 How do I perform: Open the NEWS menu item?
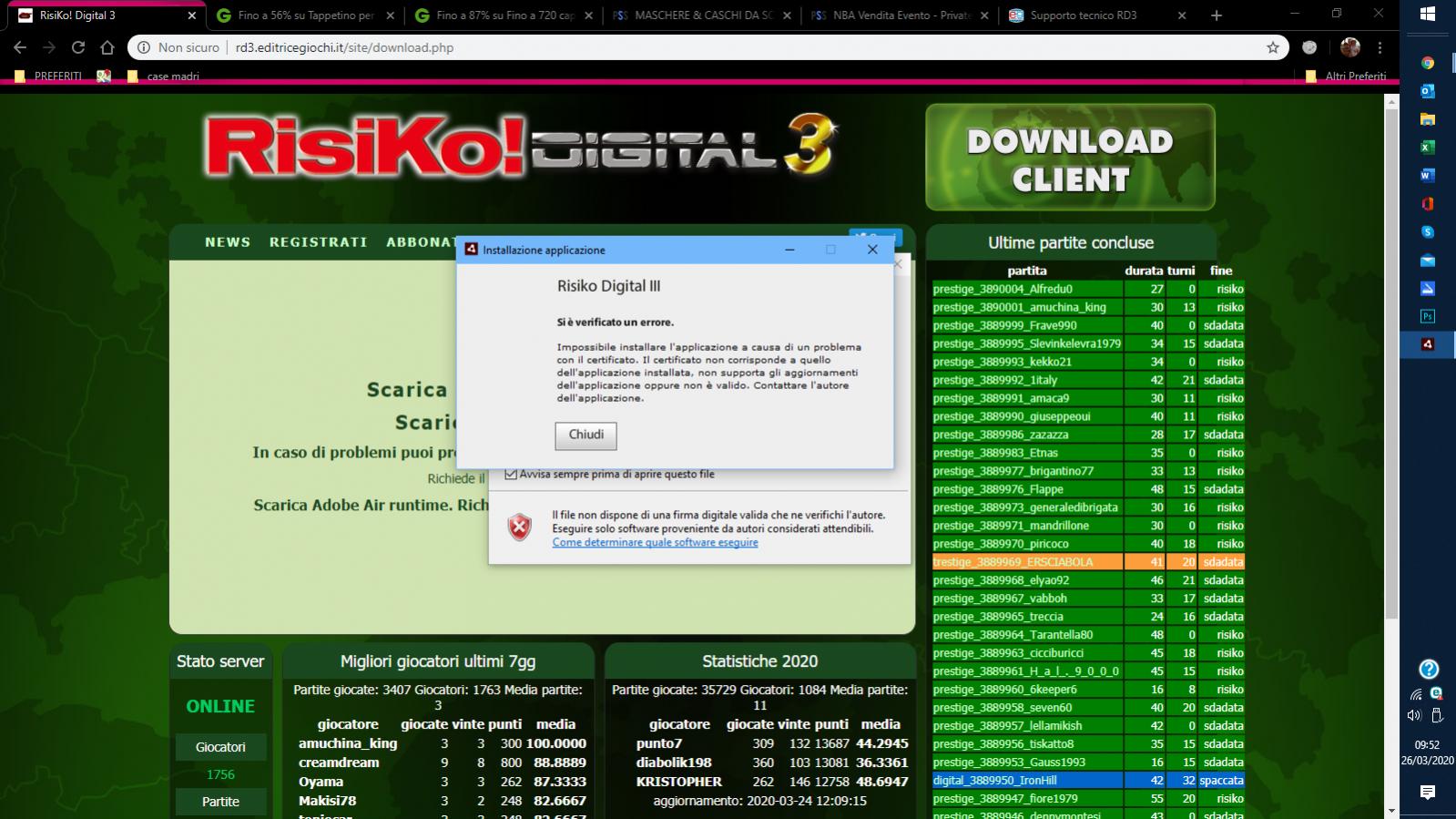point(228,242)
